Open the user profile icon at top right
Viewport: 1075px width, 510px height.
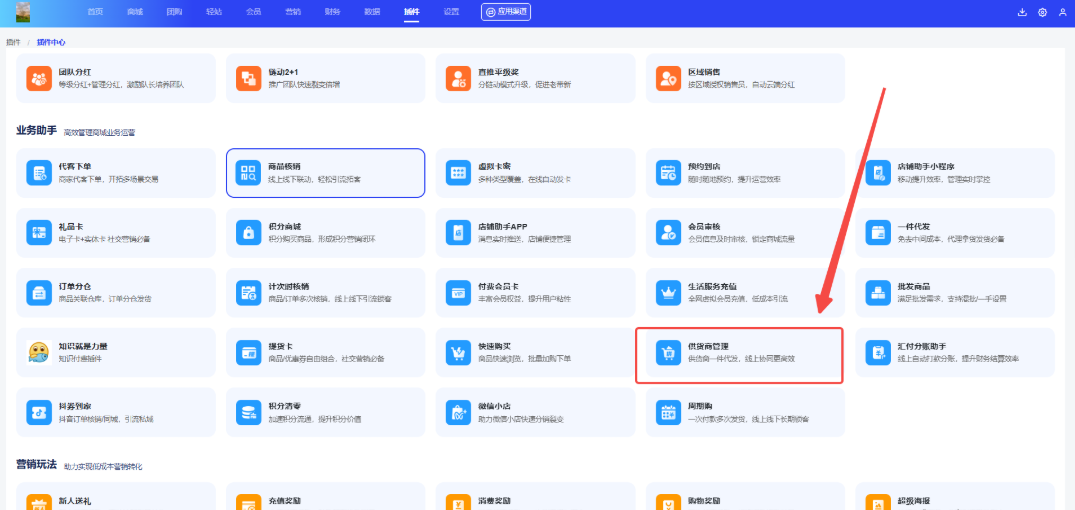click(x=1062, y=13)
